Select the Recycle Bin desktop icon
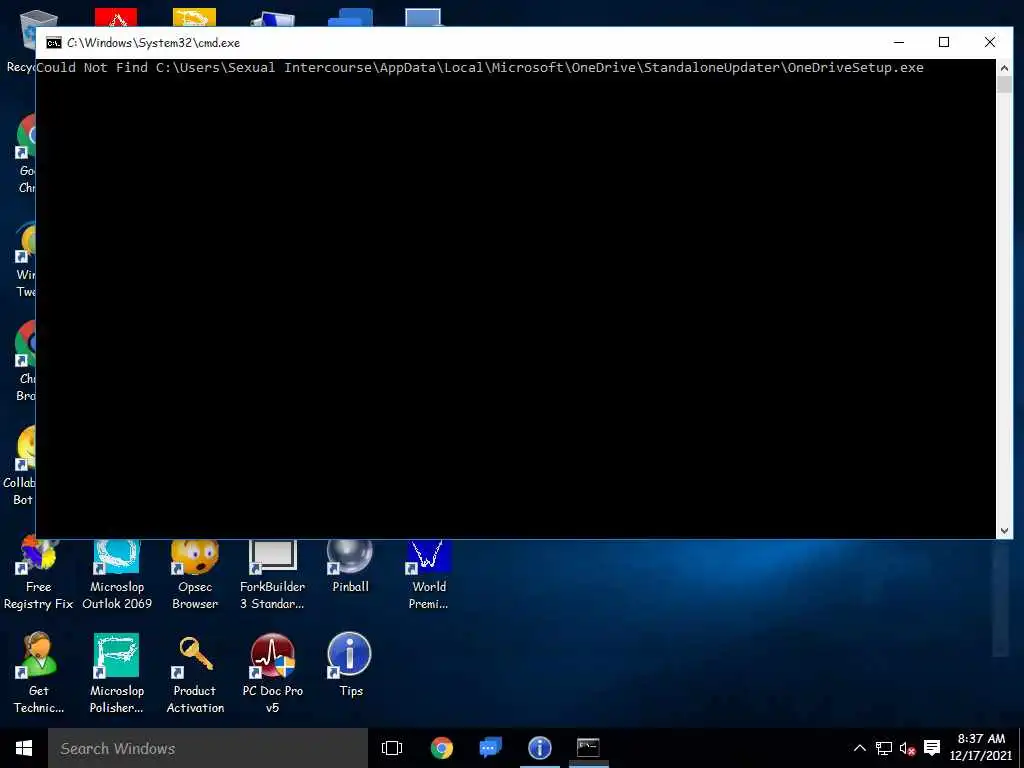The image size is (1024, 768). 20,40
